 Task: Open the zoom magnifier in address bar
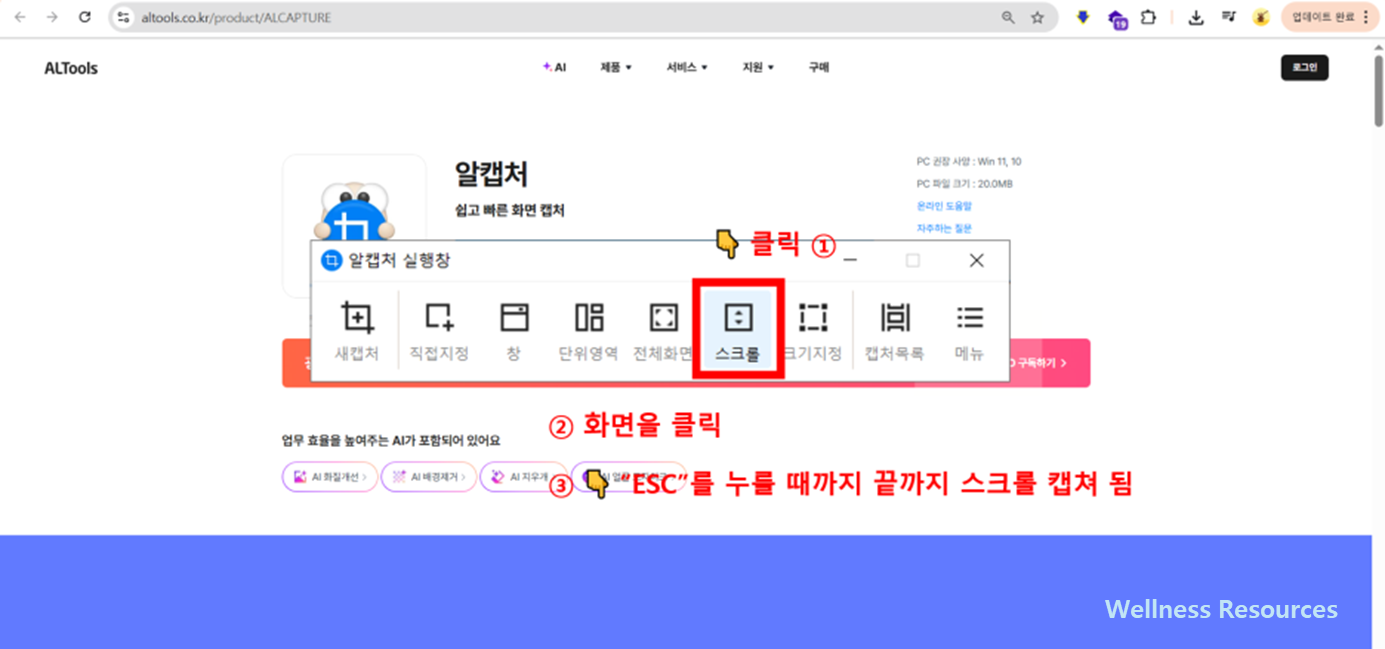click(x=1008, y=17)
